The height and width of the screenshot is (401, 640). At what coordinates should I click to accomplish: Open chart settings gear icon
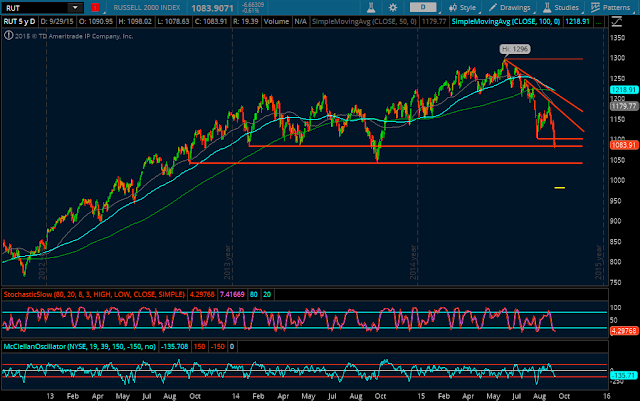[x=393, y=7]
